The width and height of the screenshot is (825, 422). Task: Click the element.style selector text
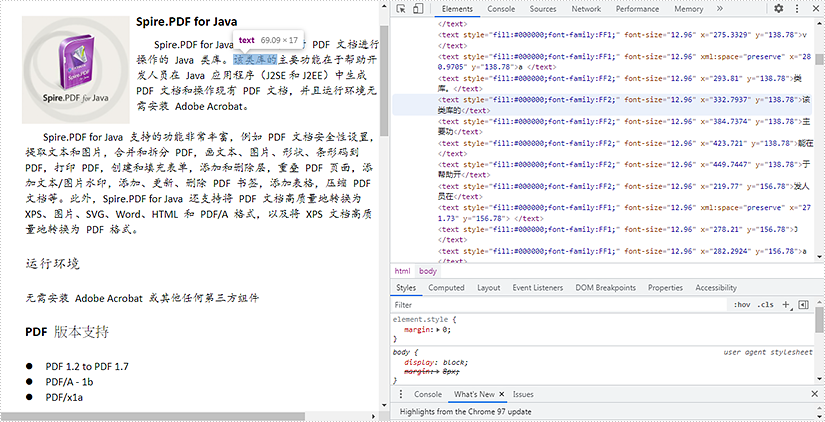click(x=419, y=319)
